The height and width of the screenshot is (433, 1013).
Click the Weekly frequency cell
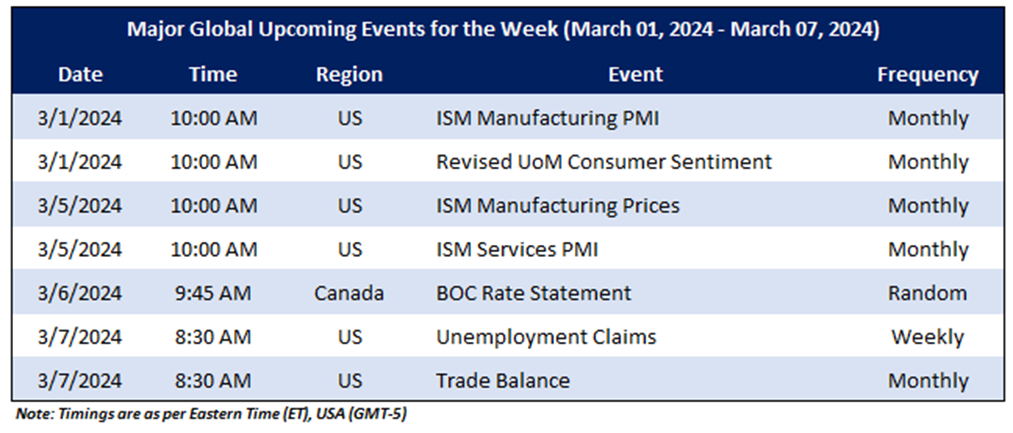927,337
